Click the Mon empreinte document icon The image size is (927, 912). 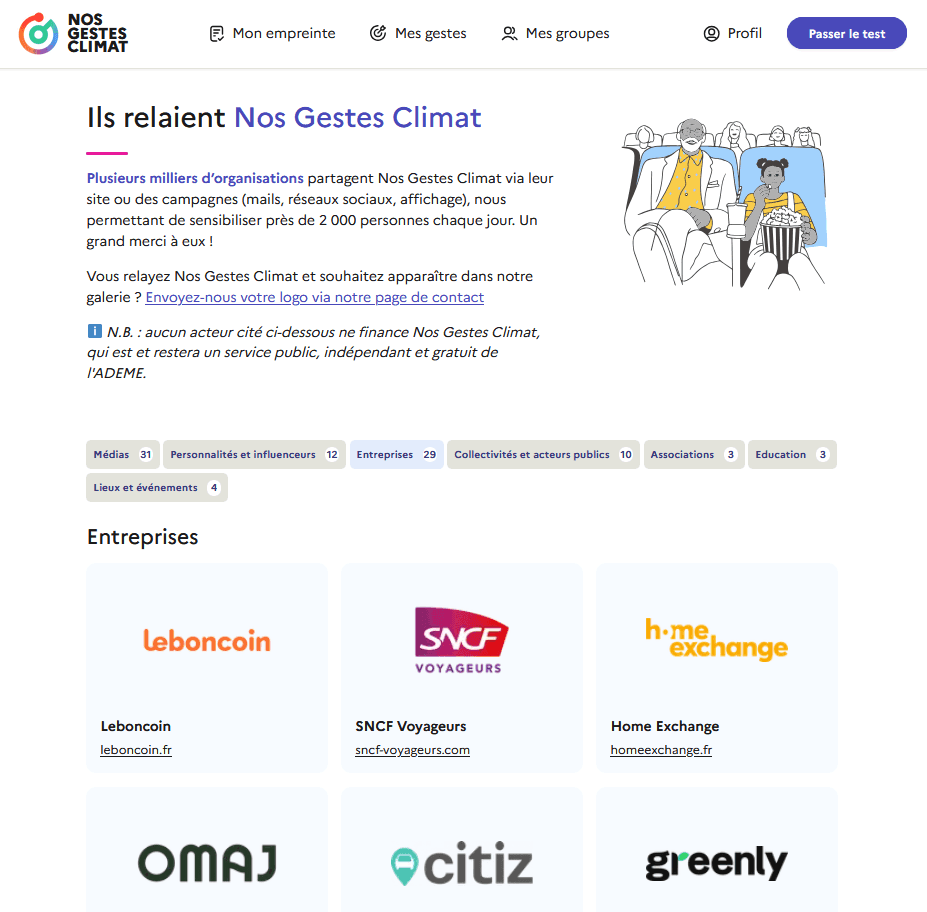coord(217,34)
